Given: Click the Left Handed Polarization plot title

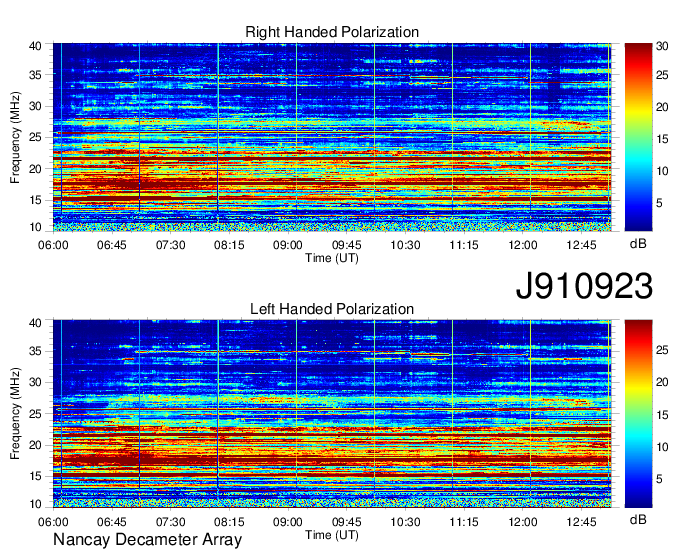Looking at the screenshot, I should [332, 309].
